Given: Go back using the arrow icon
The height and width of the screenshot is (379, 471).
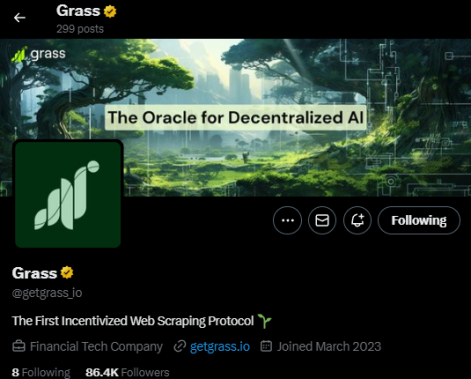Looking at the screenshot, I should (20, 18).
